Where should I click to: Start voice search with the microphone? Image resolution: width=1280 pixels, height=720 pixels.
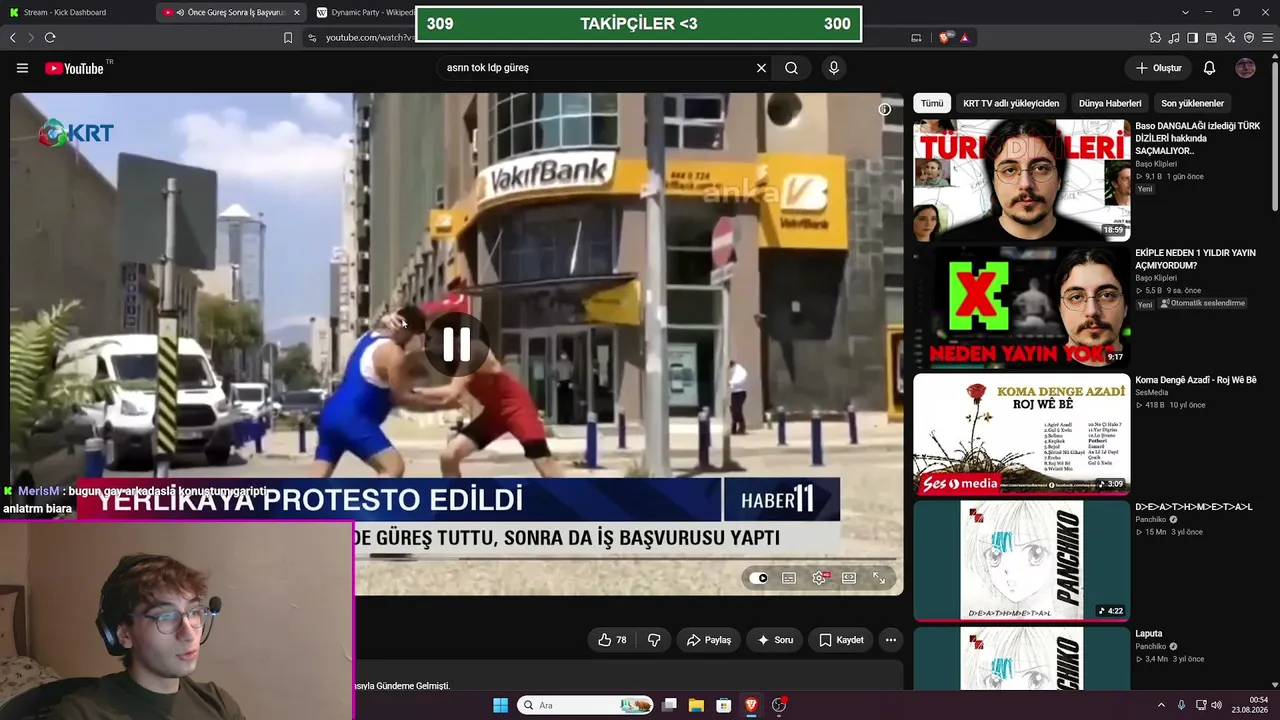click(x=833, y=68)
